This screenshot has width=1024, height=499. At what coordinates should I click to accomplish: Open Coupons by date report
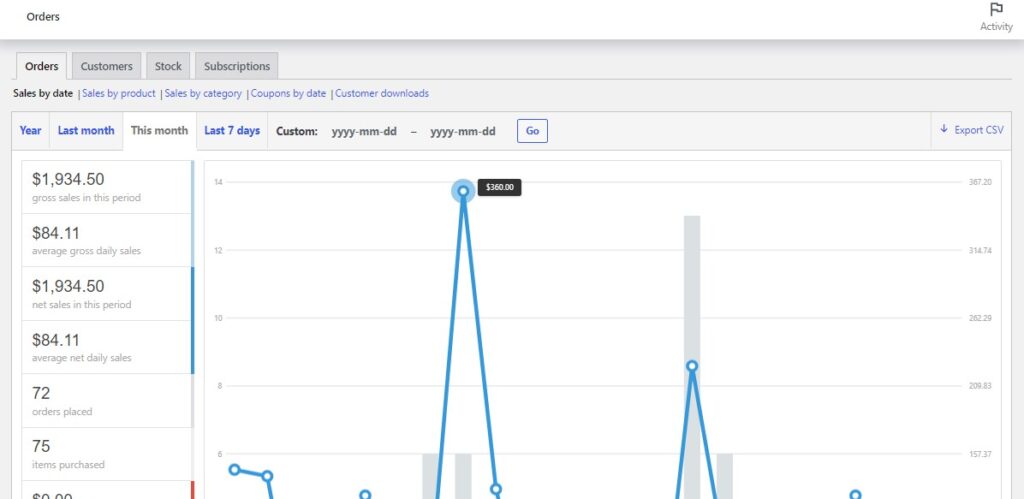coord(288,93)
